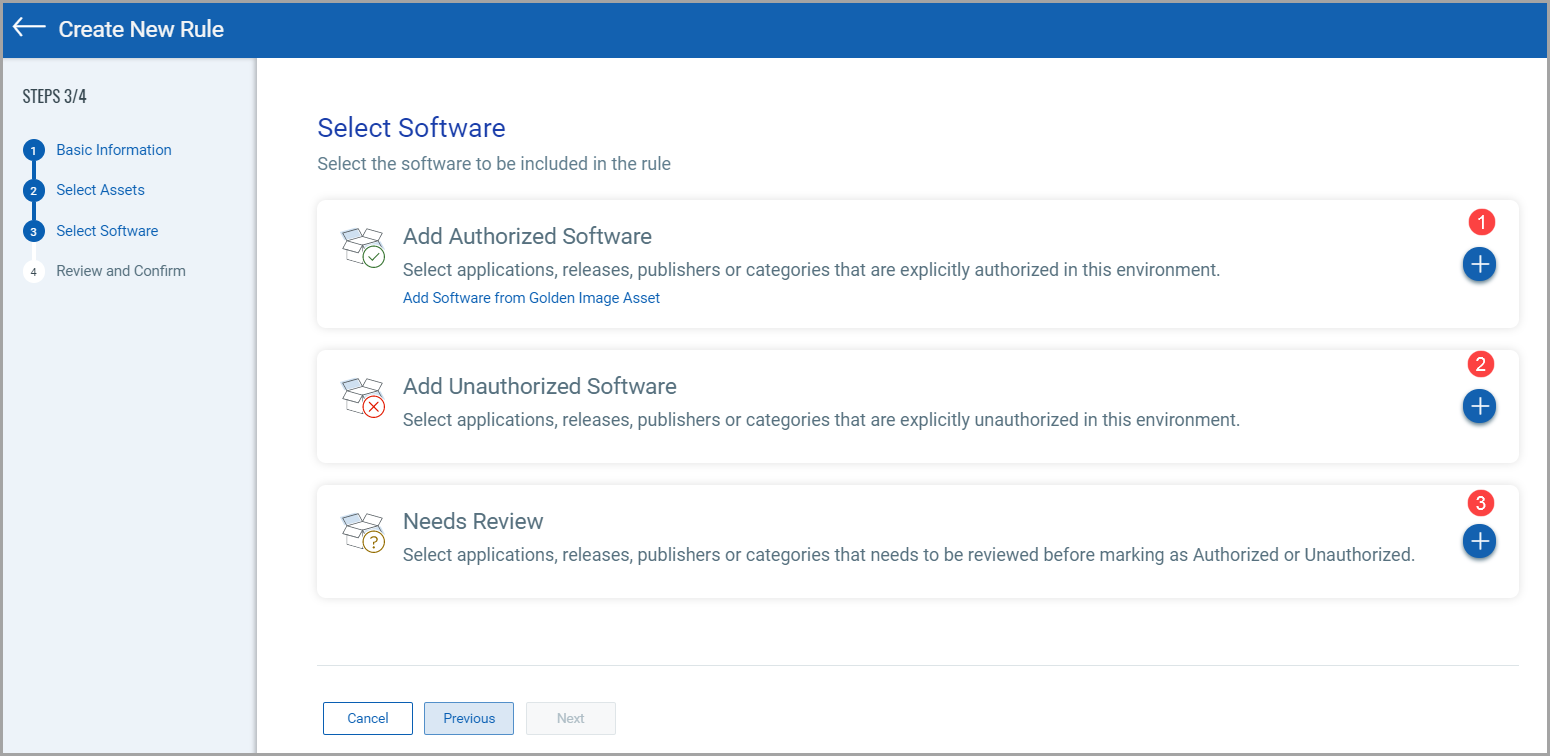
Task: Click step indicator circle numbered 1
Action: (x=33, y=149)
